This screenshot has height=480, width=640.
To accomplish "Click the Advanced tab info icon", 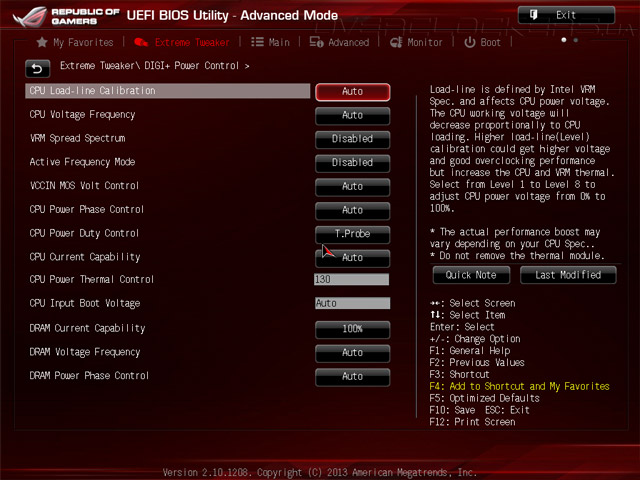I will click(316, 42).
